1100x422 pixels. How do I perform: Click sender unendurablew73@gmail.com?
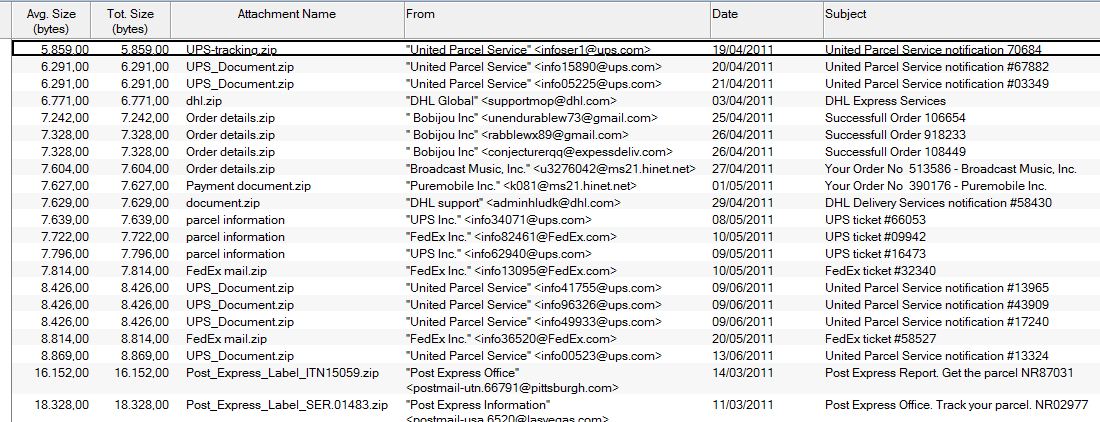point(570,118)
